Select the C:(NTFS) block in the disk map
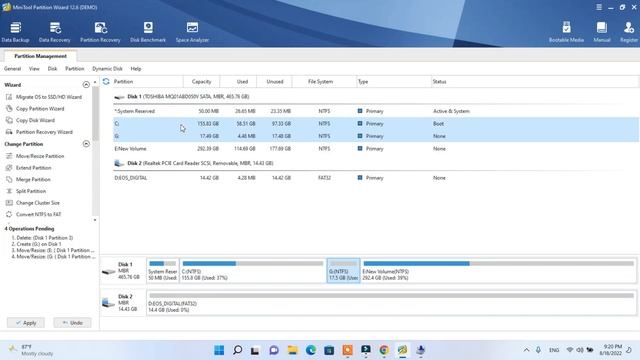Viewport: 640px width, 360px height. click(253, 270)
